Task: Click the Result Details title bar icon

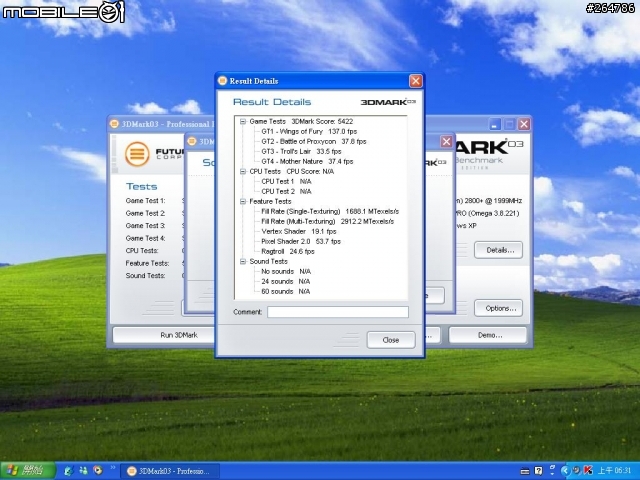Action: pos(222,81)
